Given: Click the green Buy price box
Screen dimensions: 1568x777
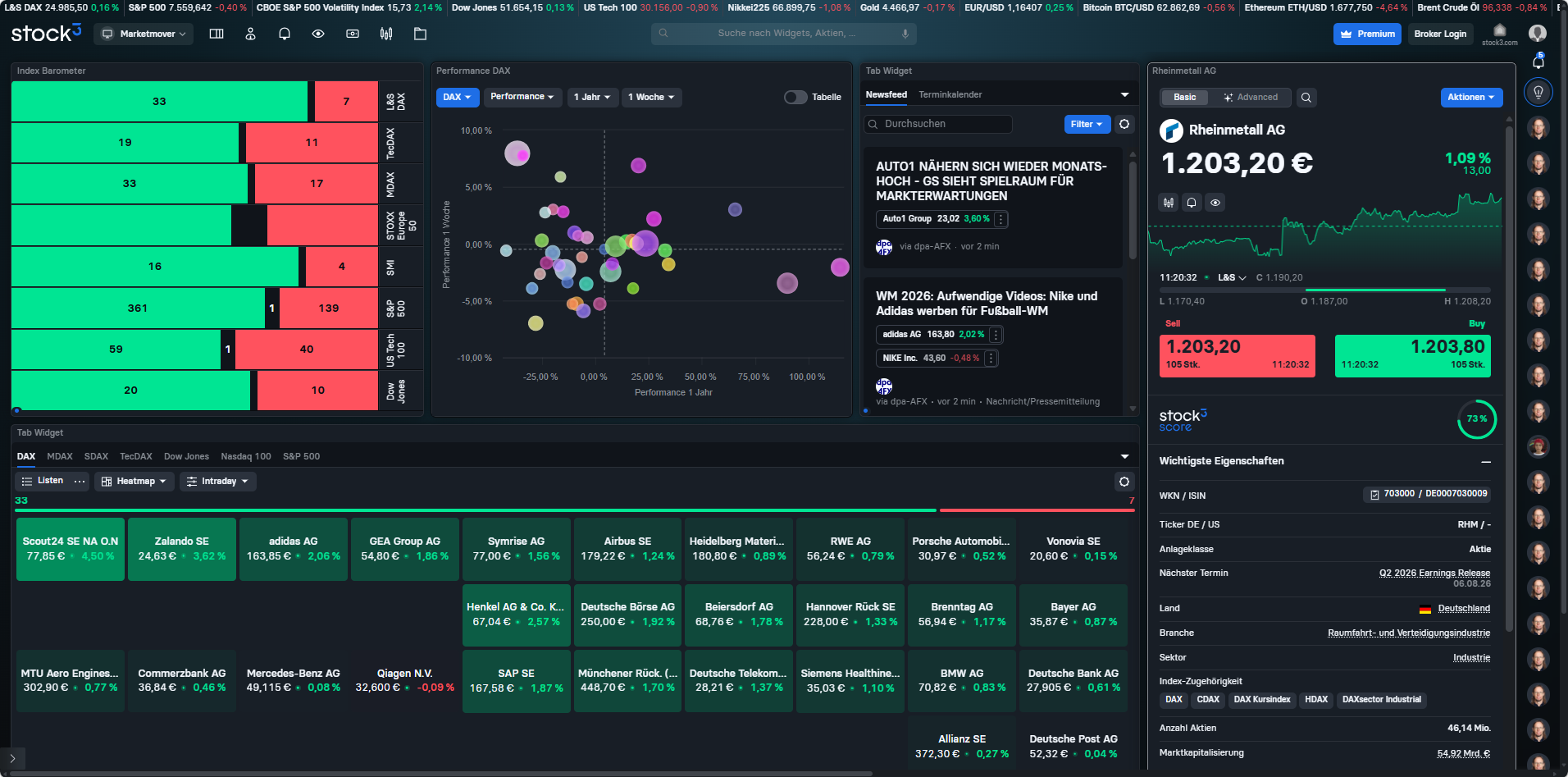Looking at the screenshot, I should (x=1413, y=355).
